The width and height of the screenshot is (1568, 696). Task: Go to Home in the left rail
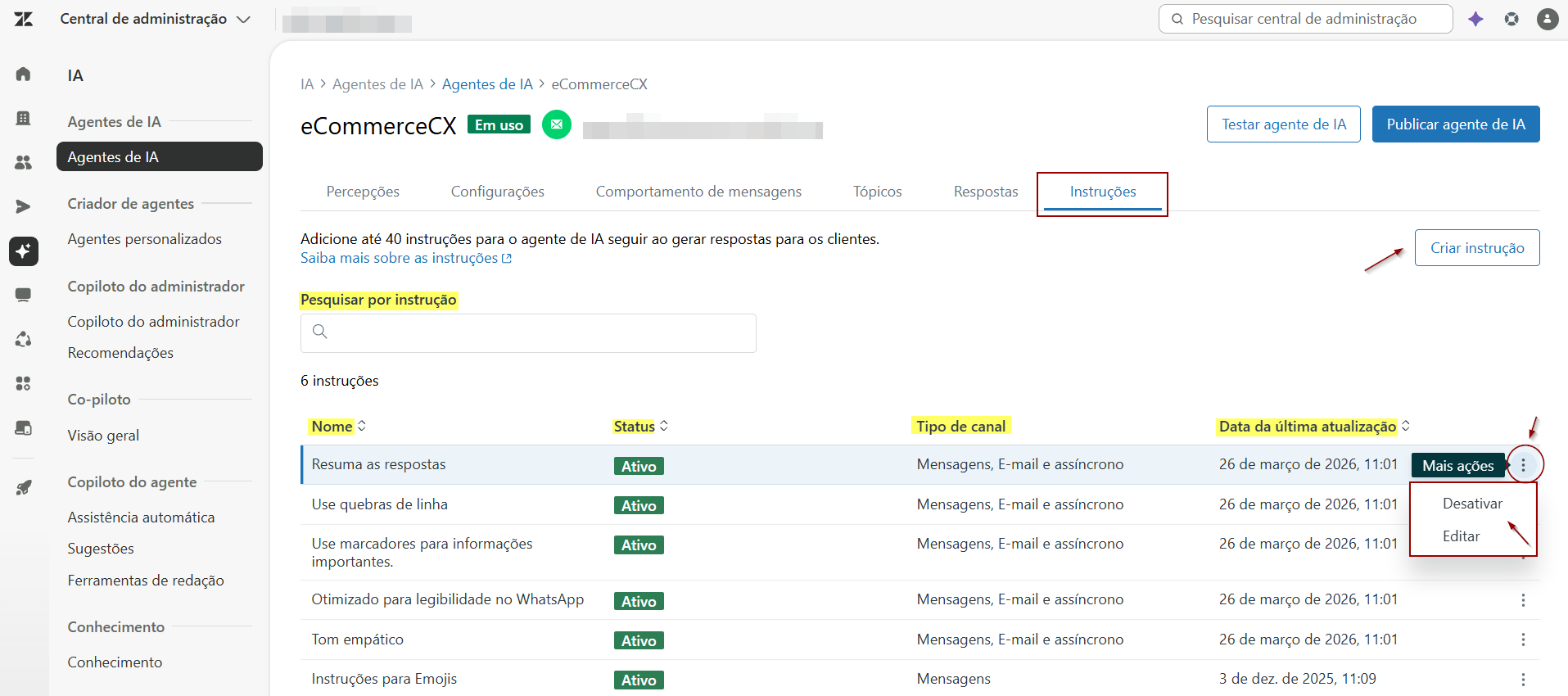point(24,75)
